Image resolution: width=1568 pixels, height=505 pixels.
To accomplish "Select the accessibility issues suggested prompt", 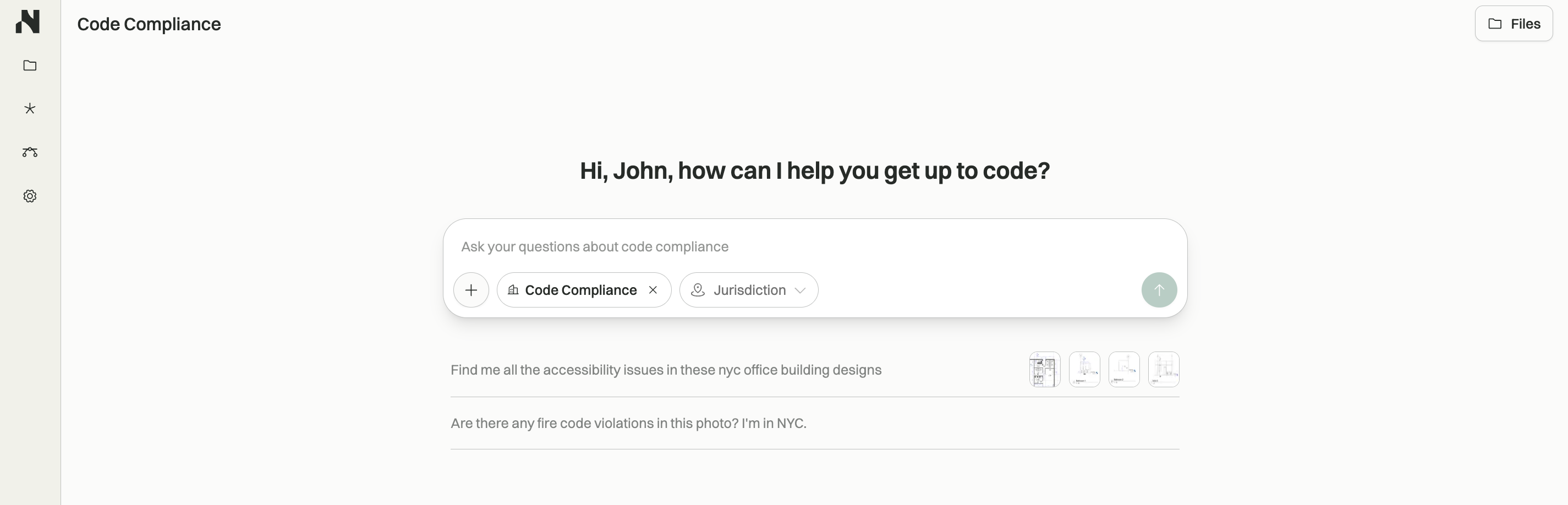I will click(x=666, y=369).
